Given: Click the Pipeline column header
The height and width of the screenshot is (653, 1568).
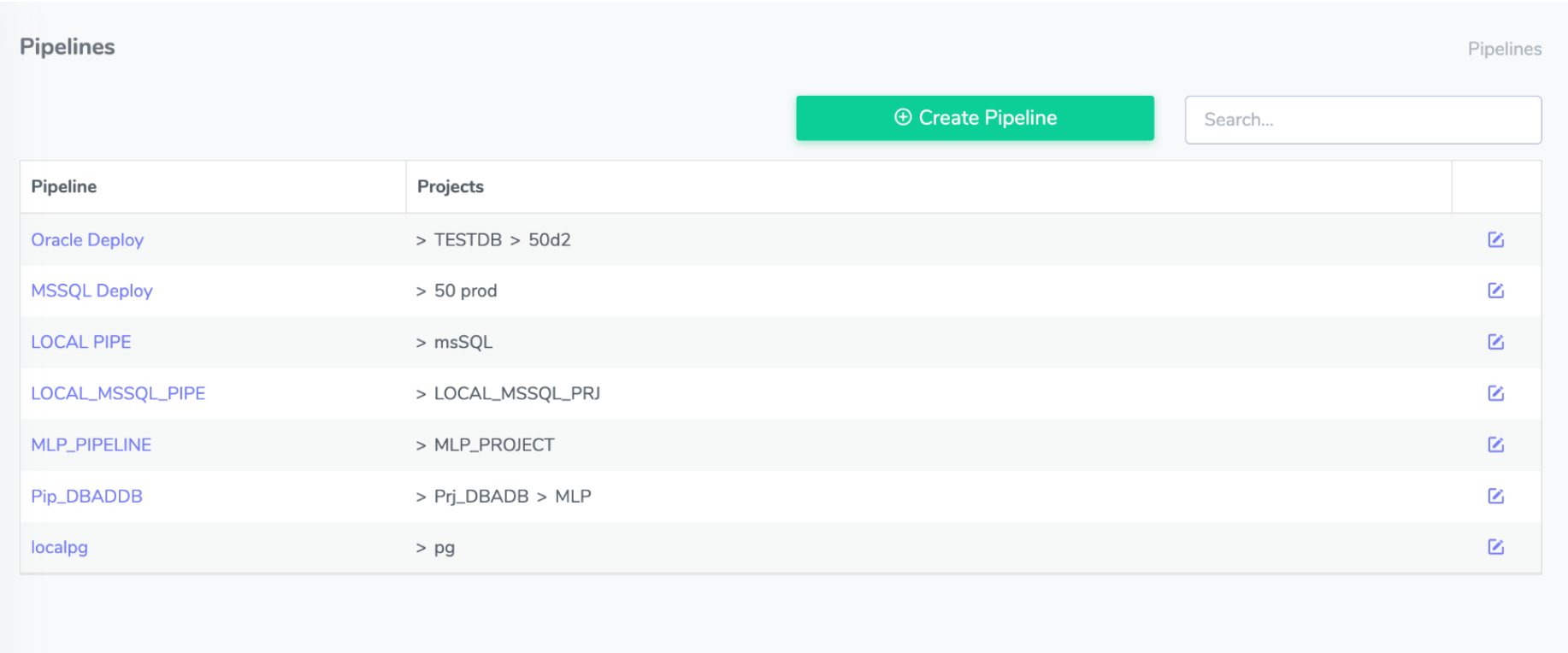Looking at the screenshot, I should click(64, 186).
